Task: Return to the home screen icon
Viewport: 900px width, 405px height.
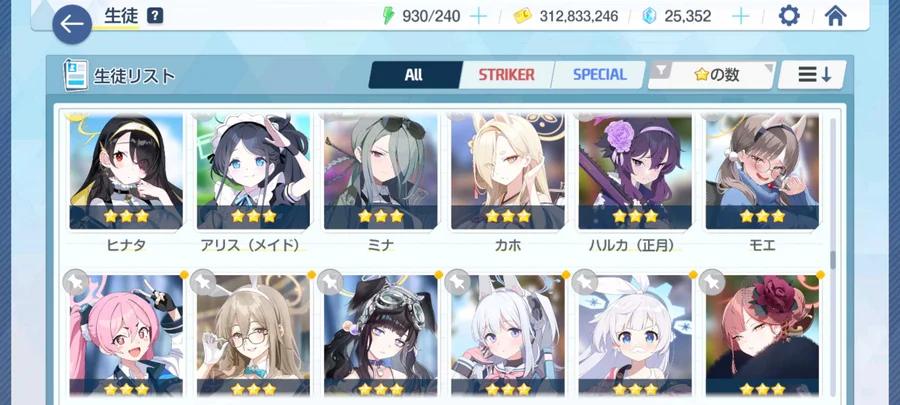Action: 835,16
